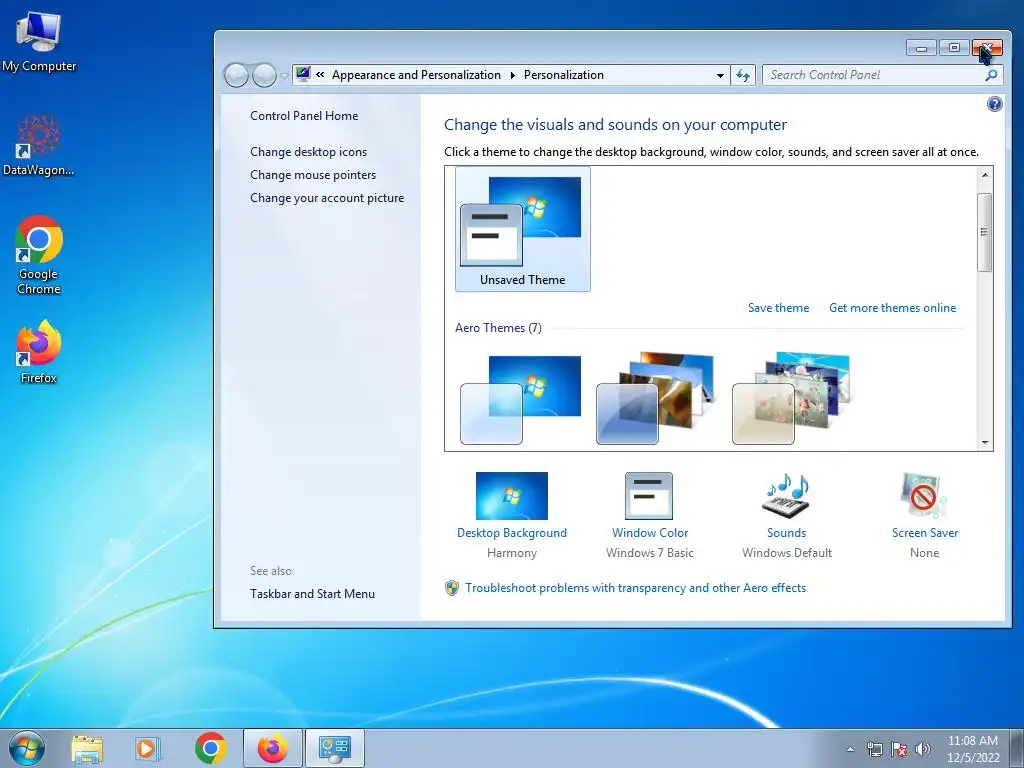
Task: Click the theme list scrollbar thumb
Action: tap(985, 232)
